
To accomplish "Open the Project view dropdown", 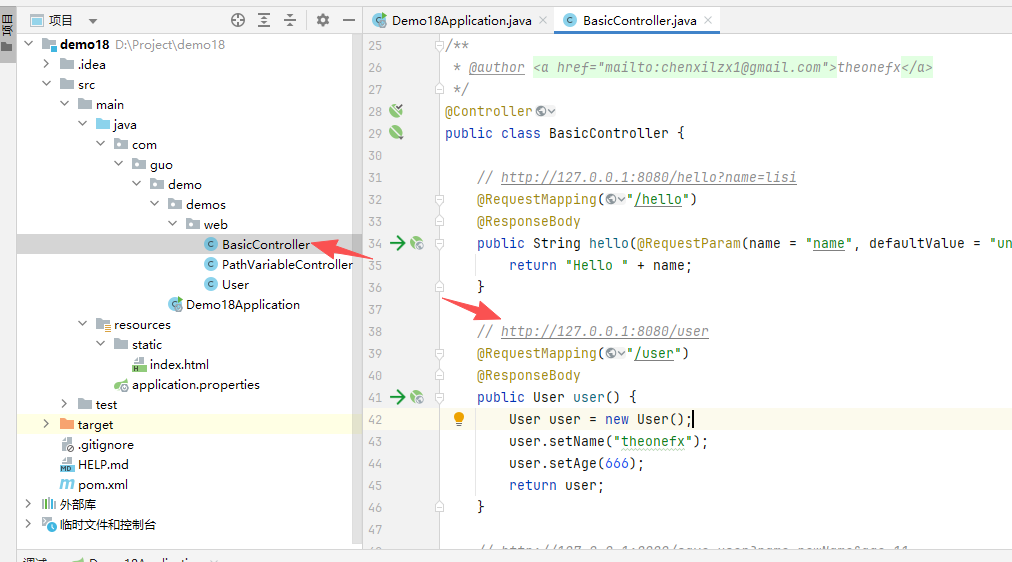I will point(93,20).
